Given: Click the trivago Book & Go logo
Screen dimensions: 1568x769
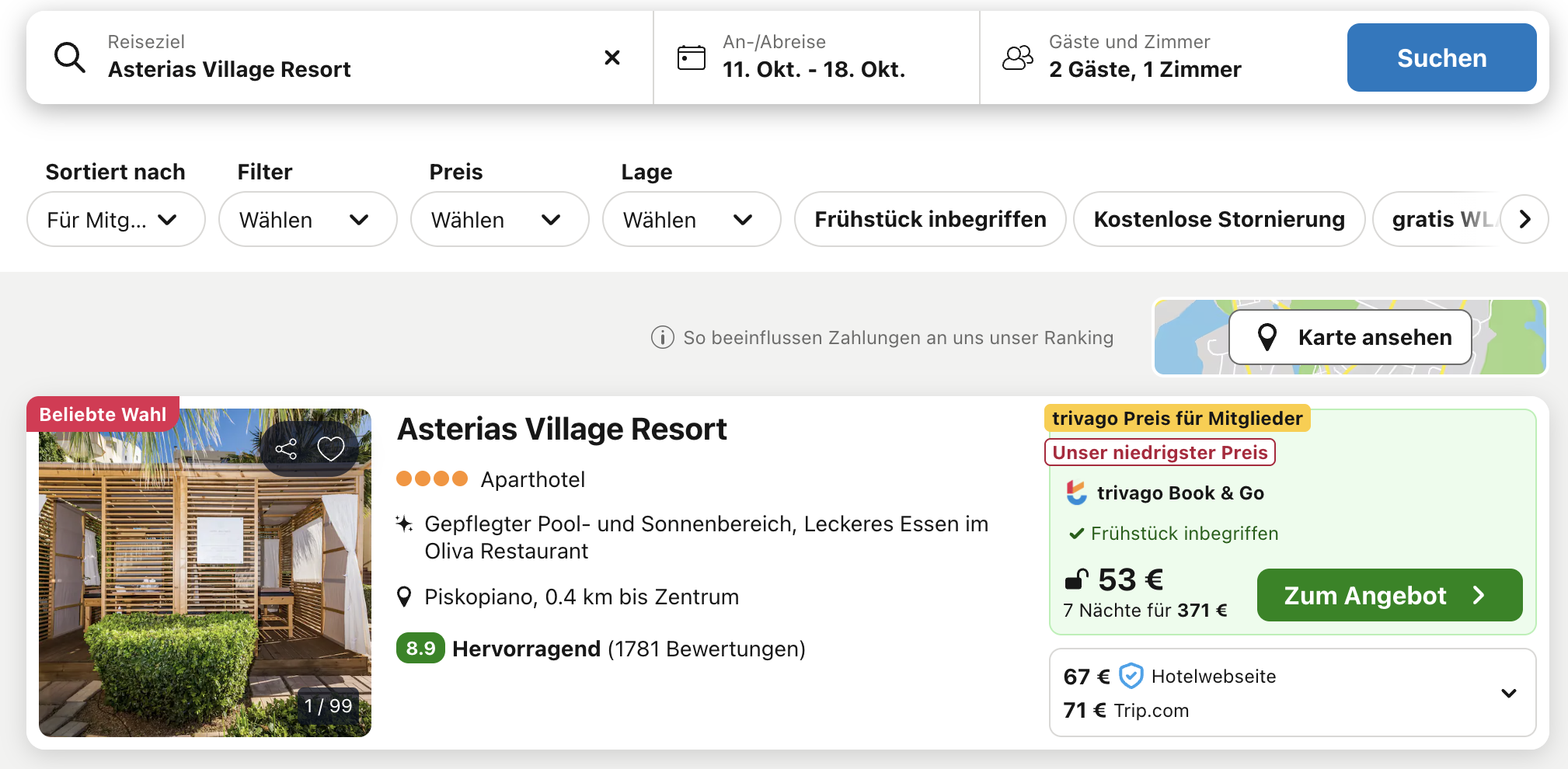Looking at the screenshot, I should pos(1076,492).
